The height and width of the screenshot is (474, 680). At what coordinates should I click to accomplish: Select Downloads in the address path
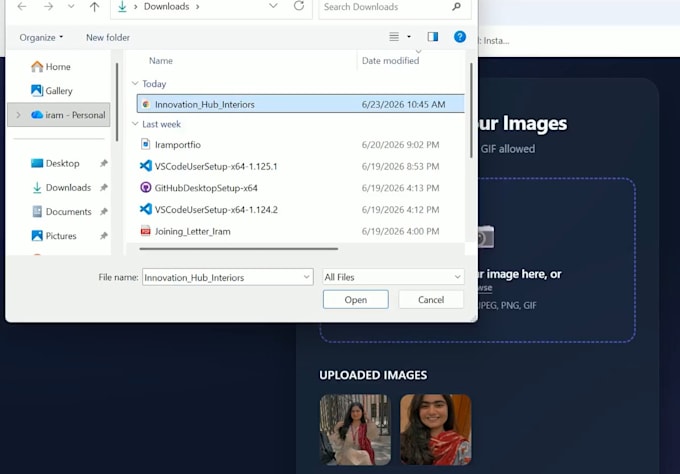point(167,7)
